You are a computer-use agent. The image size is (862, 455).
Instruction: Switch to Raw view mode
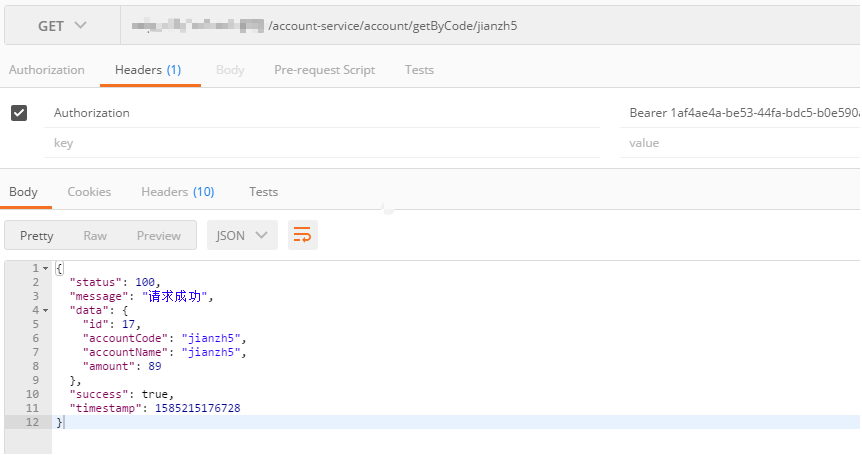[x=95, y=236]
